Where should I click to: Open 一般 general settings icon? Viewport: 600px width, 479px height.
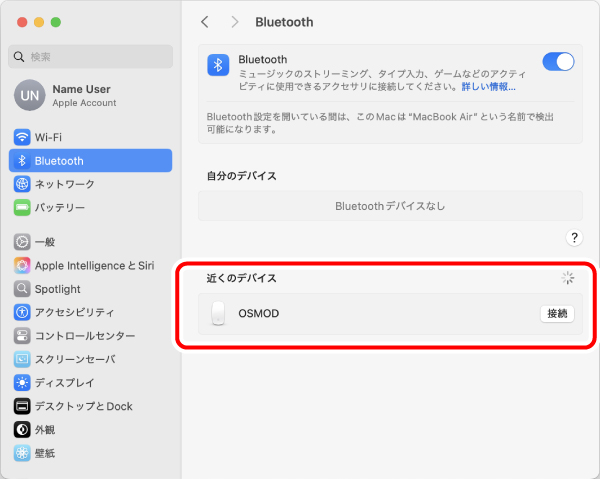[x=22, y=242]
